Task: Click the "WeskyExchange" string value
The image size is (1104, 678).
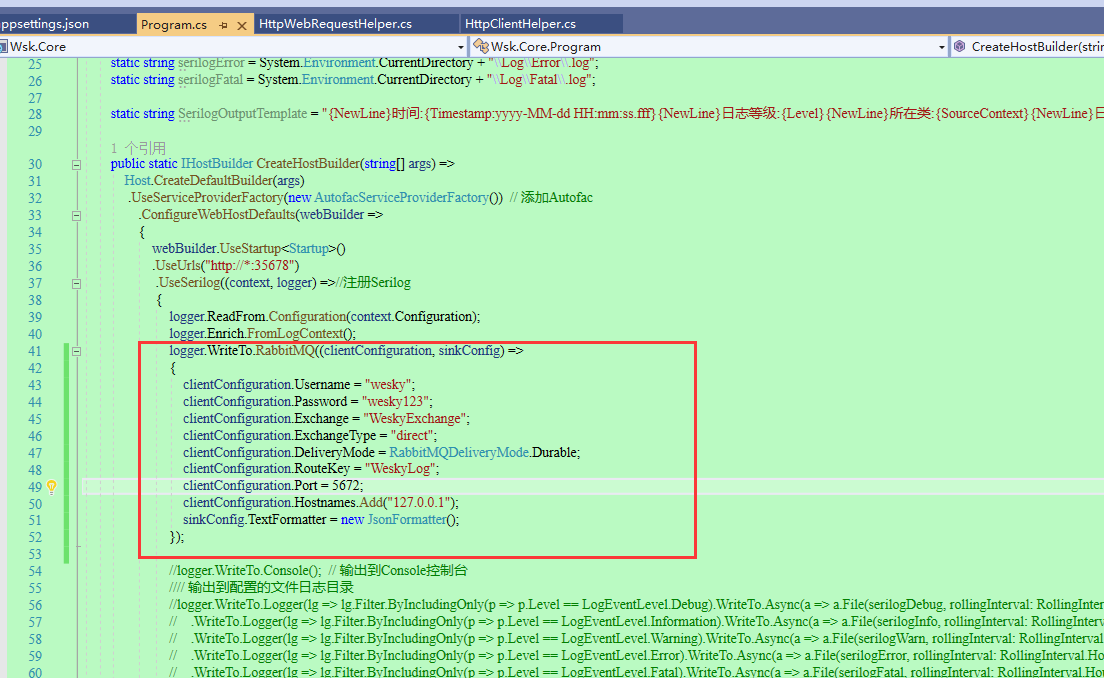Action: (415, 418)
